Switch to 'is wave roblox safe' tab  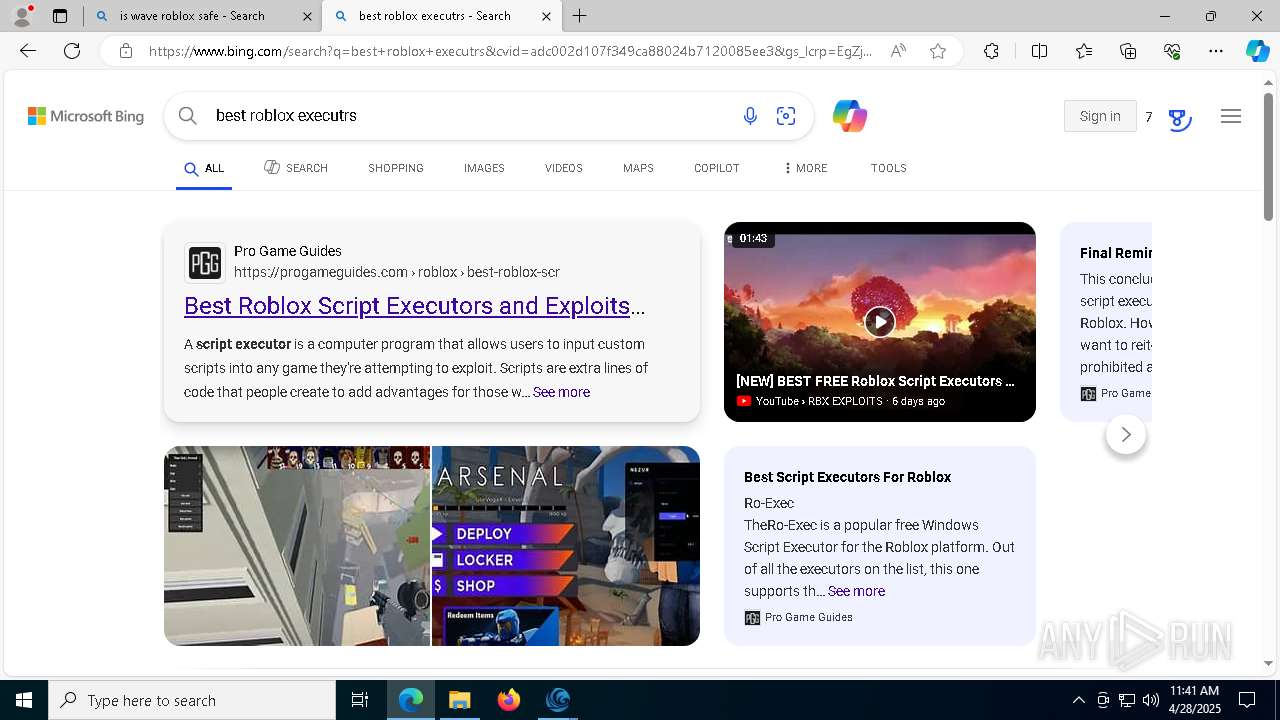tap(202, 16)
